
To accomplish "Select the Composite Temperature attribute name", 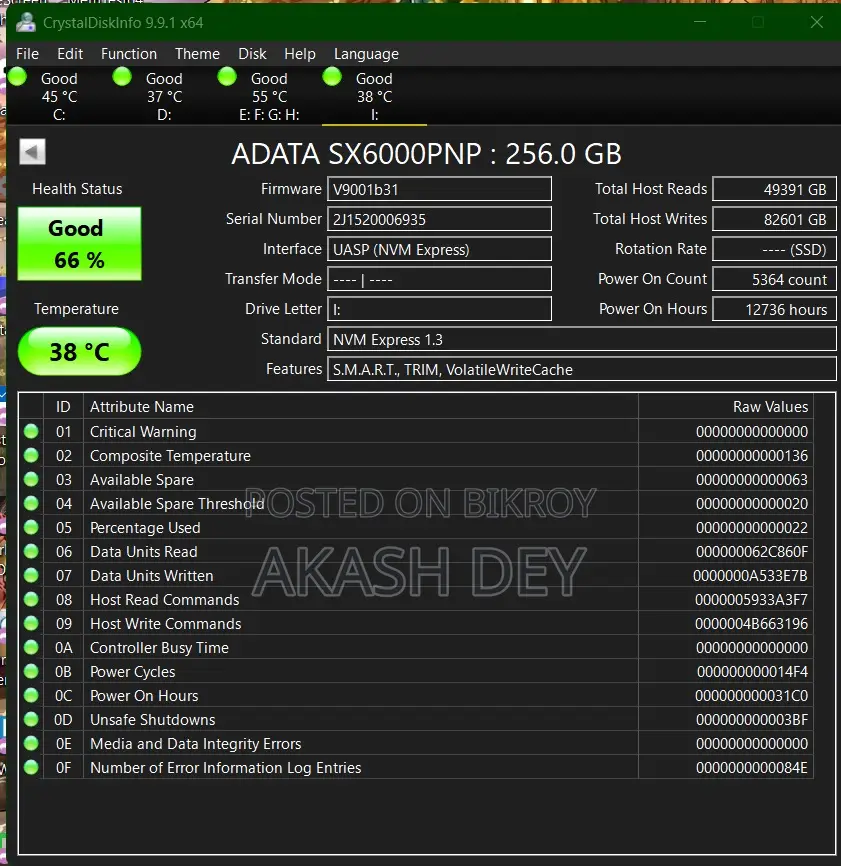I will click(x=170, y=456).
